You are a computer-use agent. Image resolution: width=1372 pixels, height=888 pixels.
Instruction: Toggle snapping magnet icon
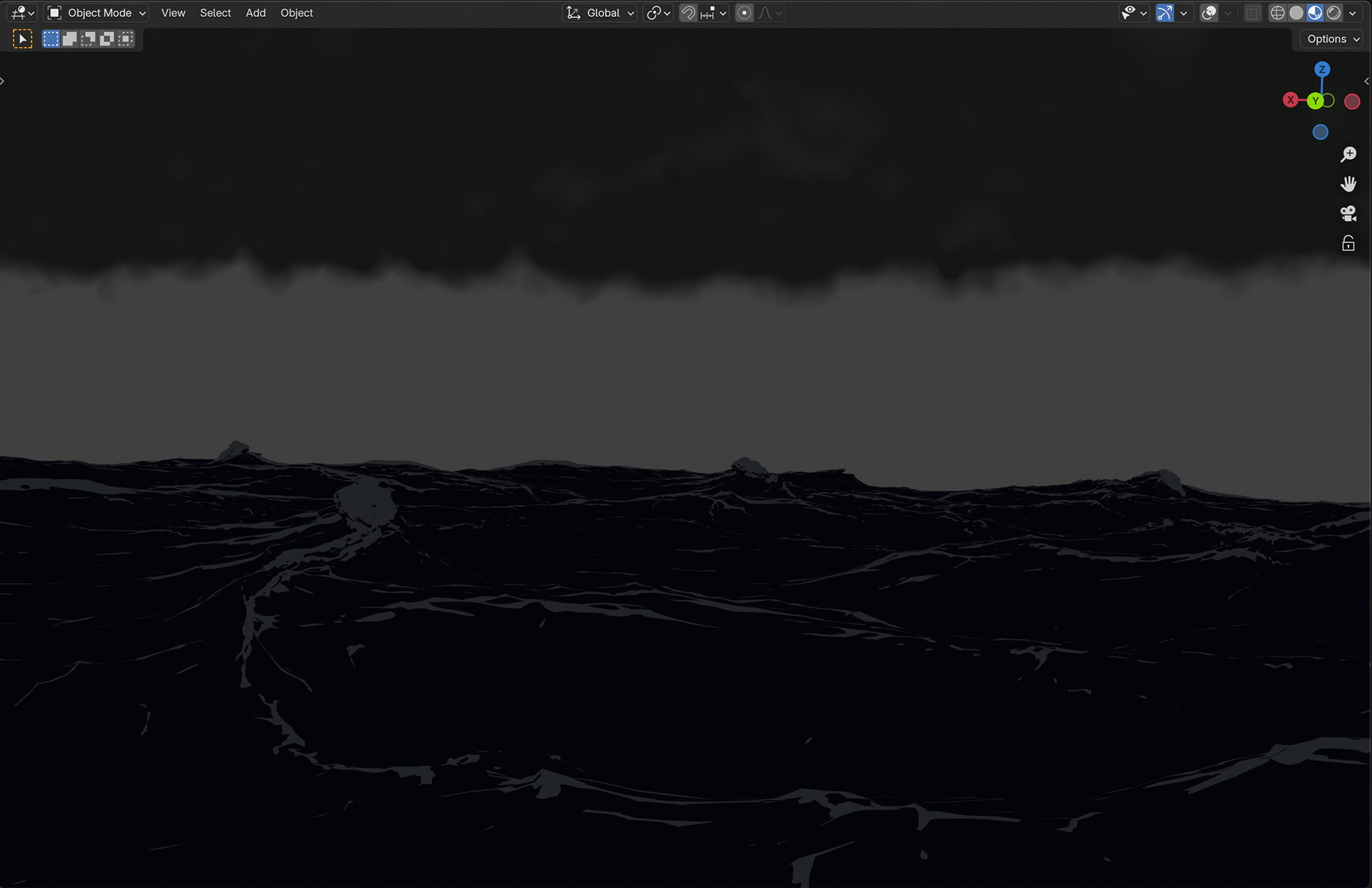click(x=688, y=13)
